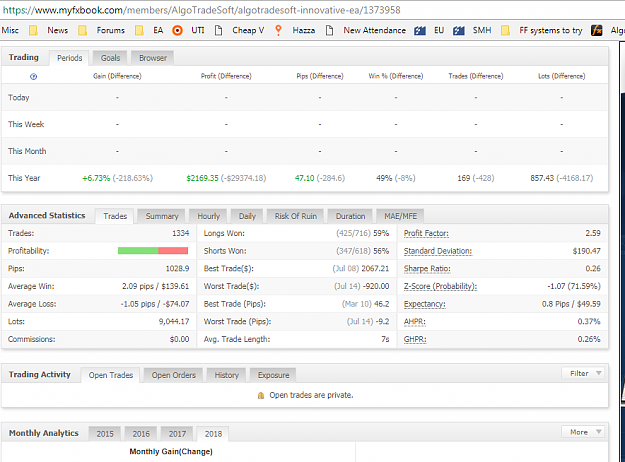Screen dimensions: 625x462
Task: Click the GHPR definition link
Action: click(415, 339)
